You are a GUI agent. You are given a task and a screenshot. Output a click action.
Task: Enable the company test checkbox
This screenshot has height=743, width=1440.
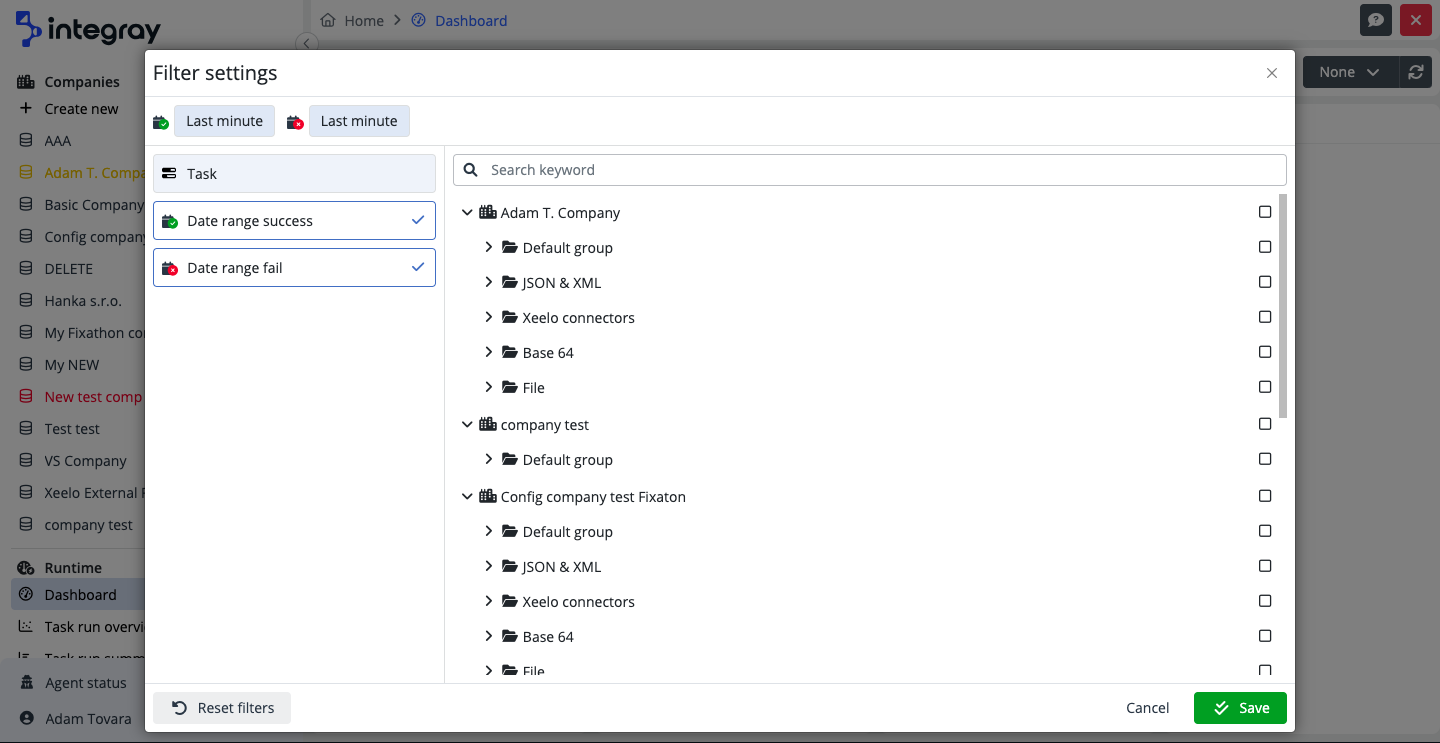coord(1265,424)
